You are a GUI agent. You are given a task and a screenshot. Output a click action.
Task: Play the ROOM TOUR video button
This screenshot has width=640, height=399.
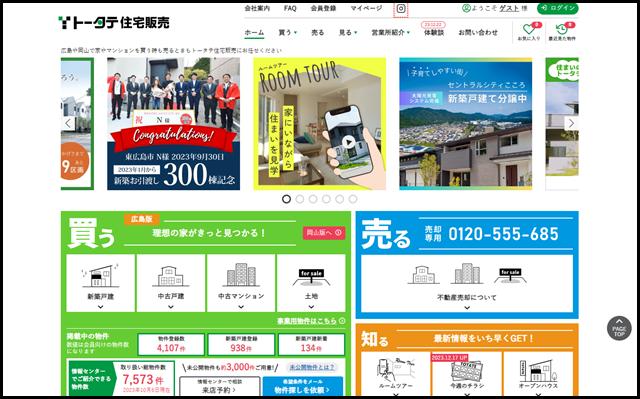coord(348,142)
